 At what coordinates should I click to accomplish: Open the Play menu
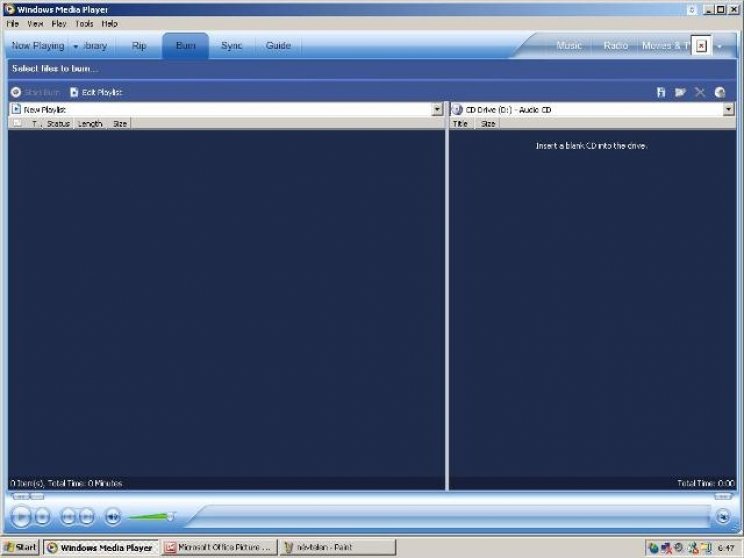[x=59, y=24]
